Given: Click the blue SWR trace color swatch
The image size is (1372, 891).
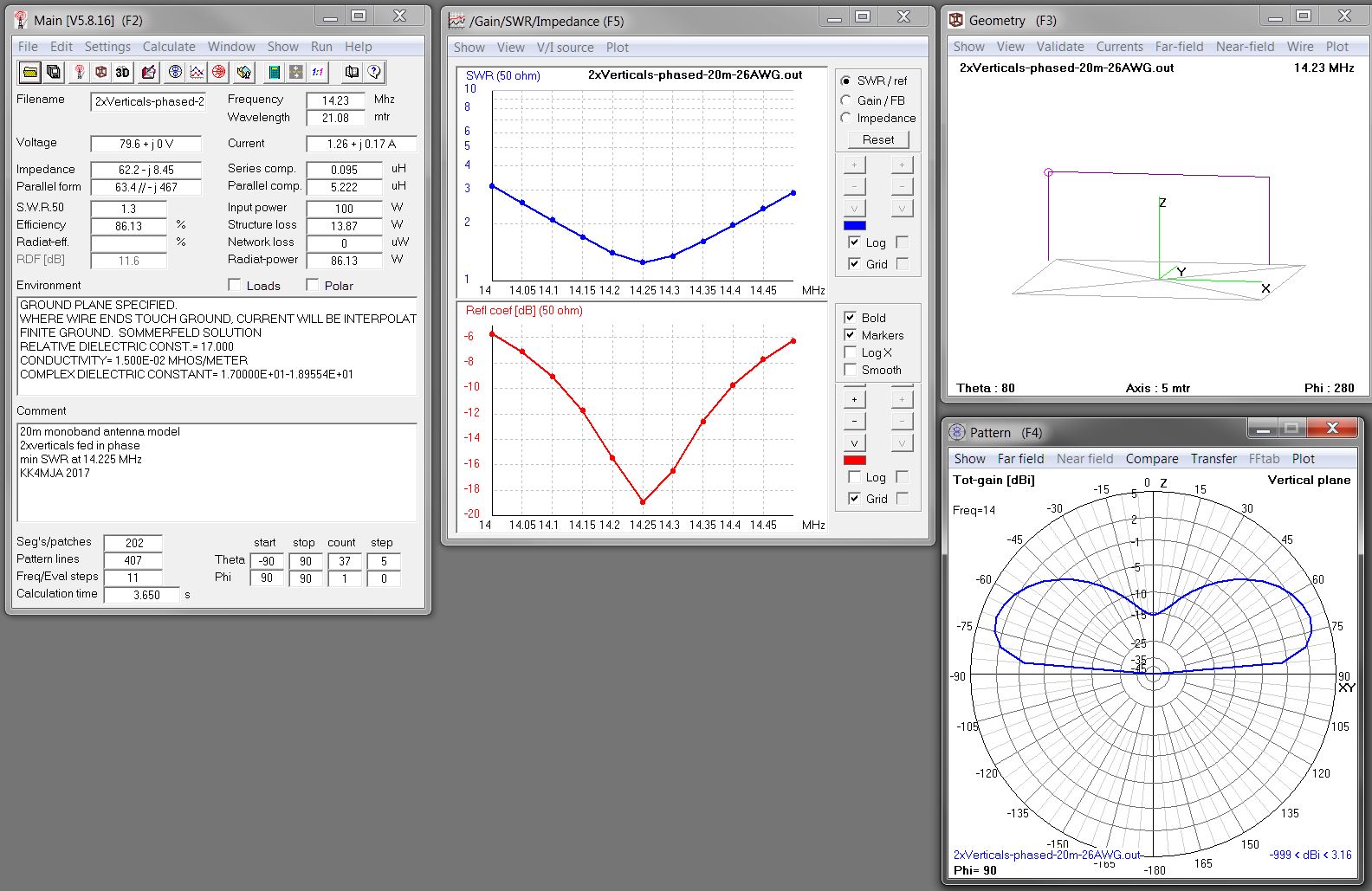Looking at the screenshot, I should (854, 225).
